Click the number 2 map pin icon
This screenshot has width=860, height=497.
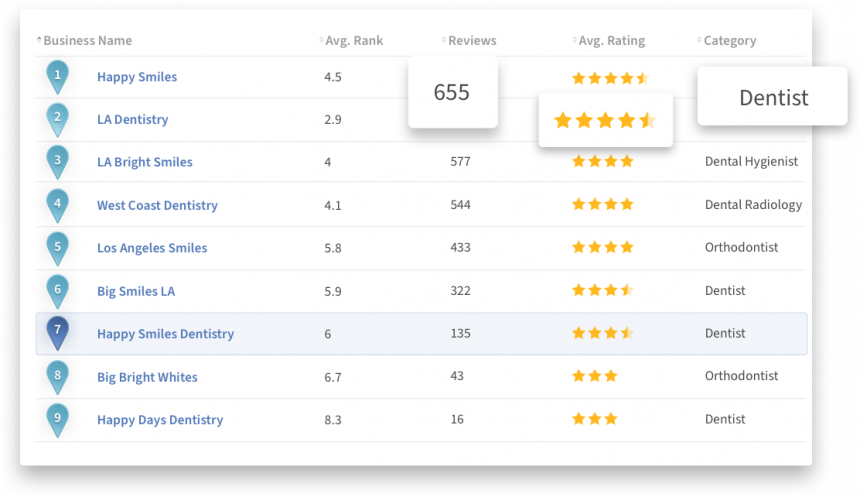click(x=58, y=118)
